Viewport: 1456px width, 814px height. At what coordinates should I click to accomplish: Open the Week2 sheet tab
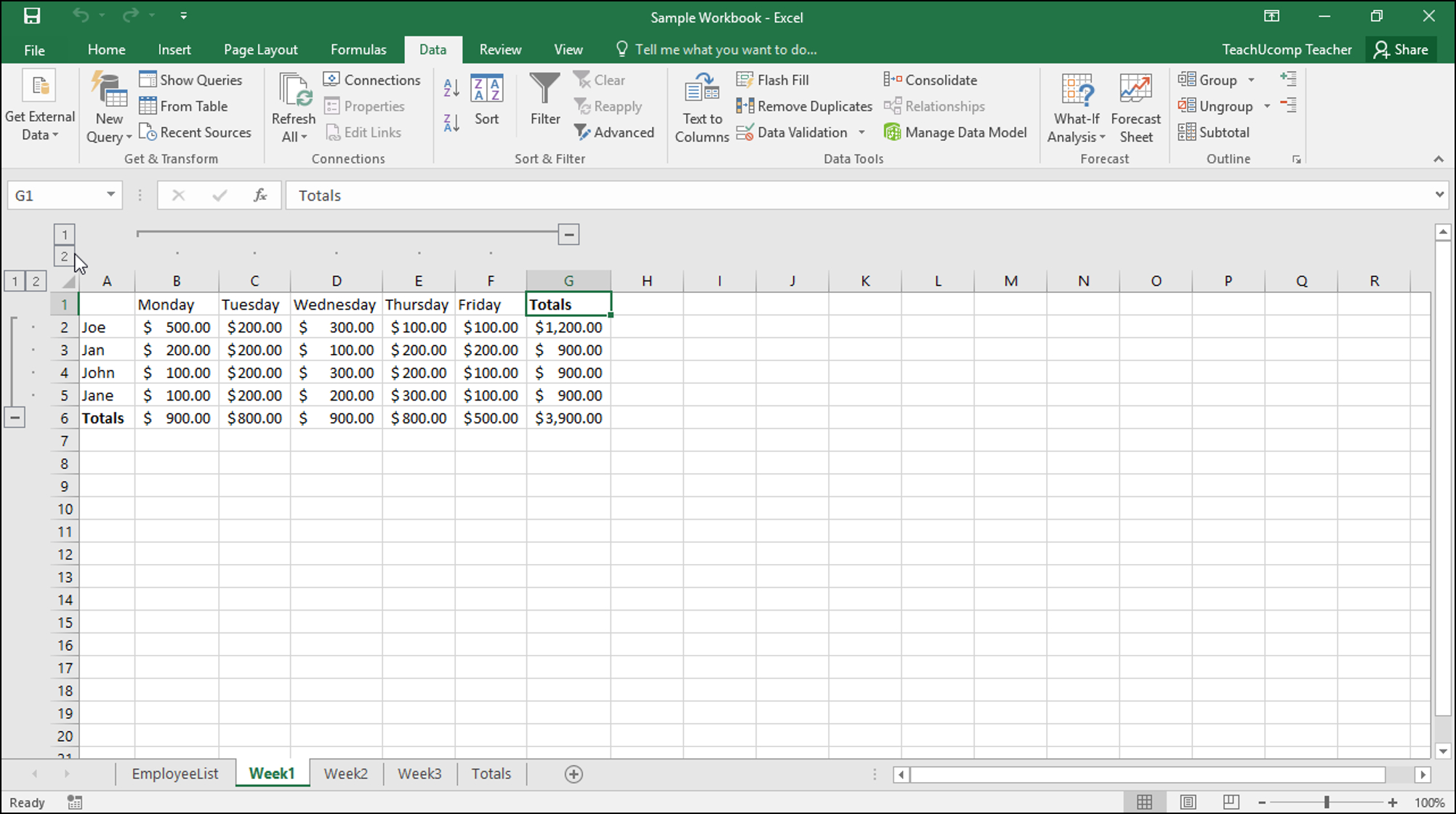346,773
